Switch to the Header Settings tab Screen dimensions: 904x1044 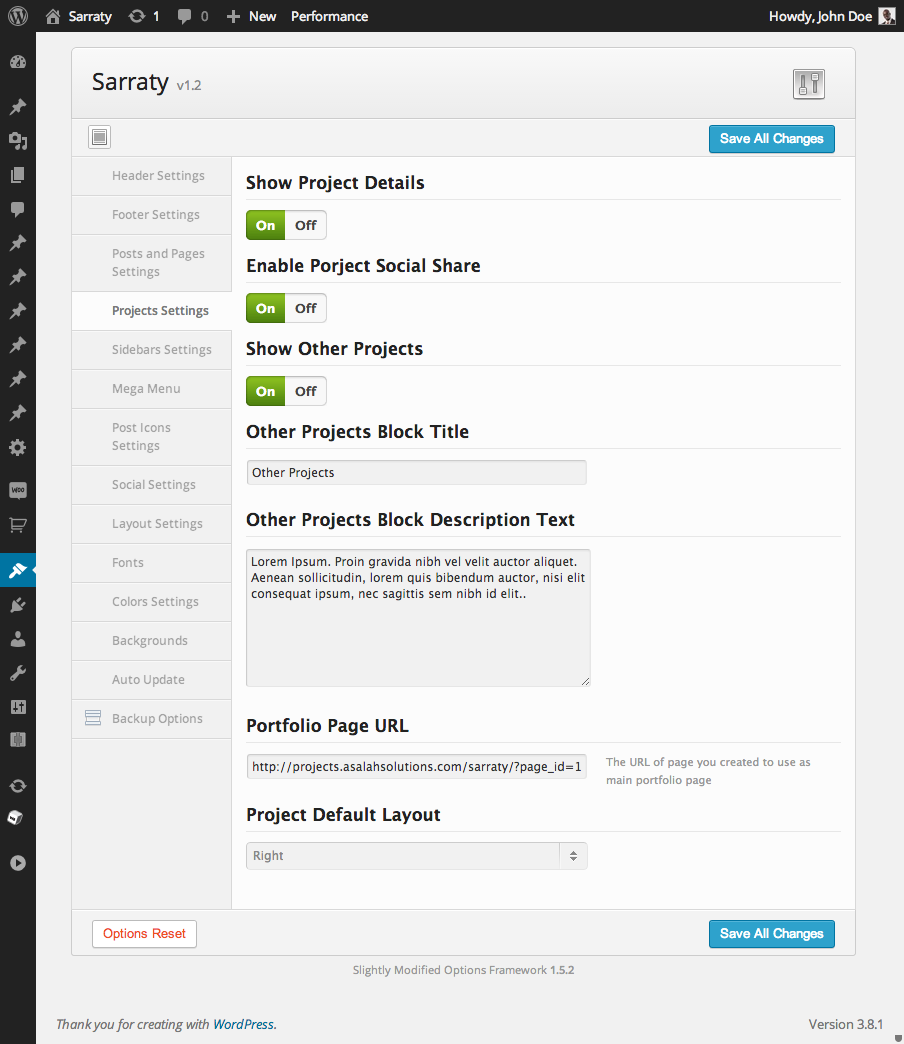[x=158, y=176]
